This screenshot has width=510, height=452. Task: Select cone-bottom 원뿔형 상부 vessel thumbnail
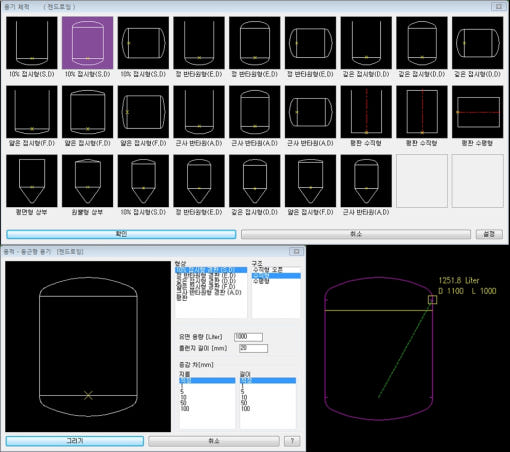coord(88,181)
